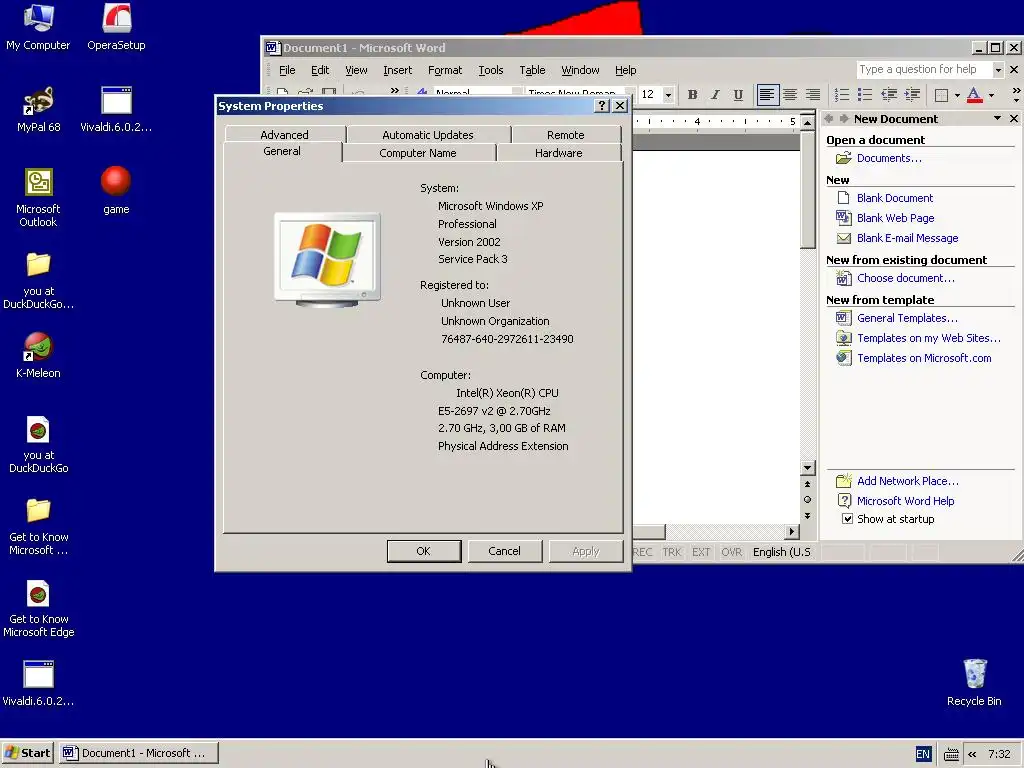Click the increase indent icon
1024x768 pixels.
912,95
